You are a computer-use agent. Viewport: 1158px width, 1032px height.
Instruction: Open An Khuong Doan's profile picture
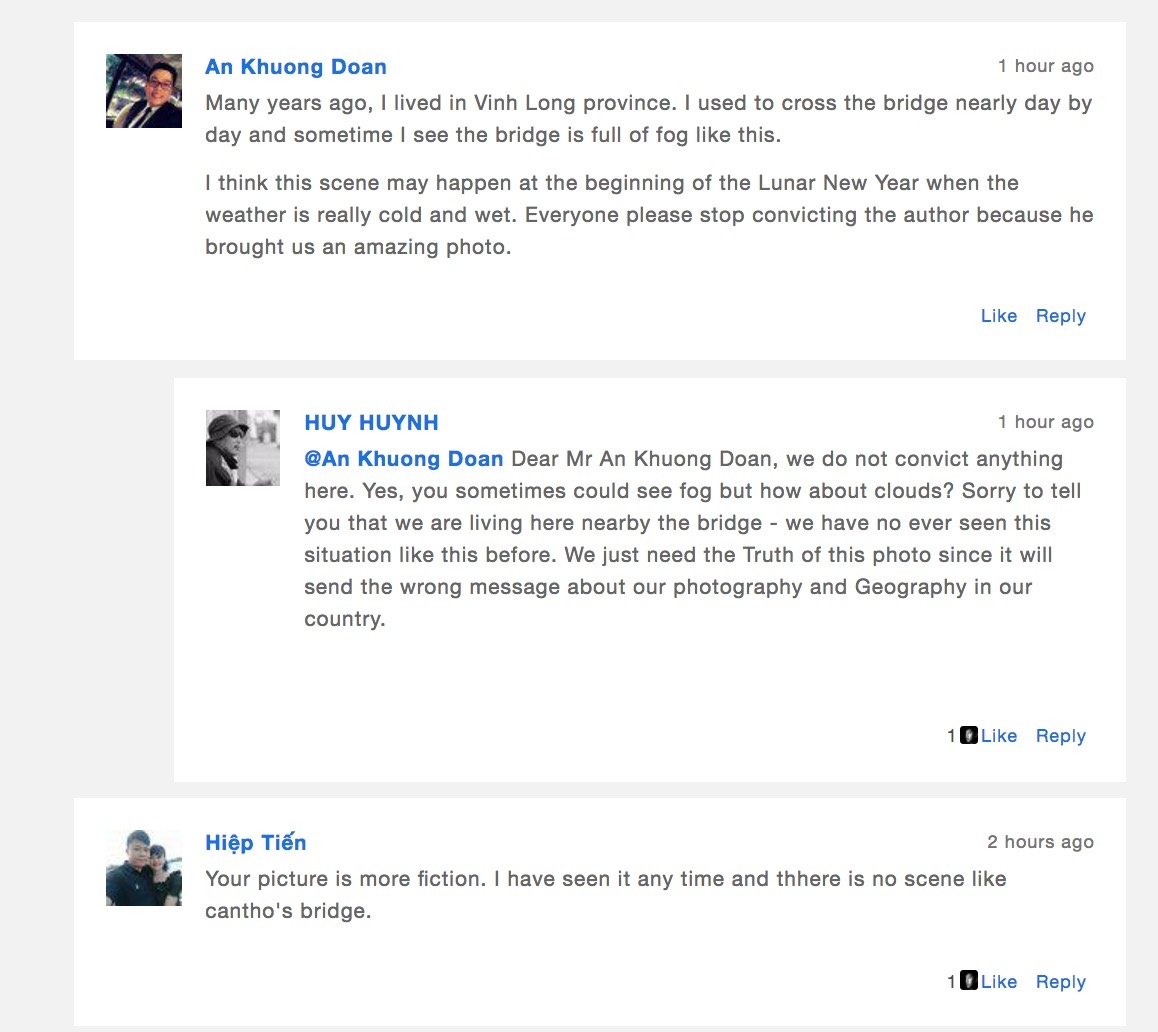click(x=144, y=91)
